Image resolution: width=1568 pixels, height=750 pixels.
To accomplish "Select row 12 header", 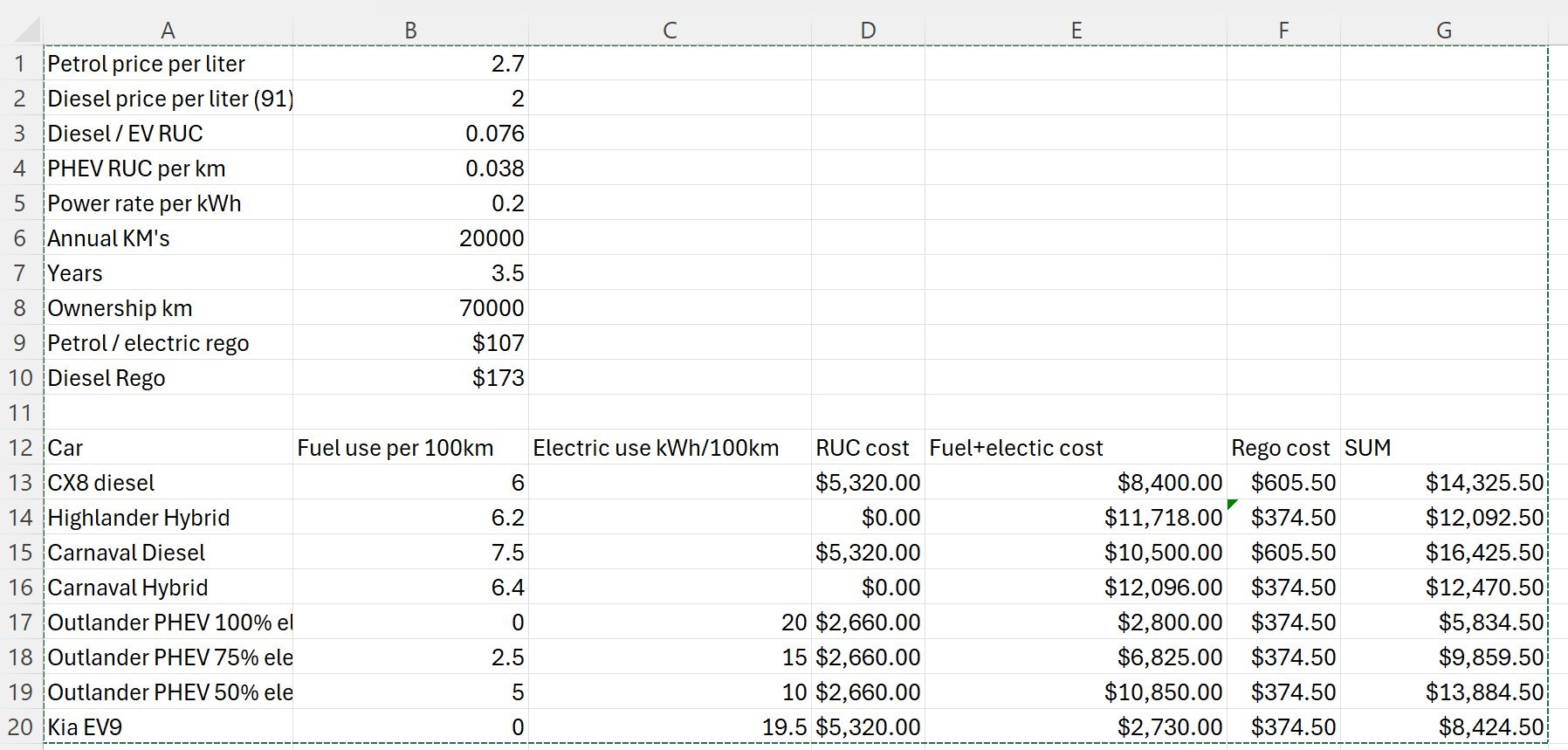I will [21, 448].
